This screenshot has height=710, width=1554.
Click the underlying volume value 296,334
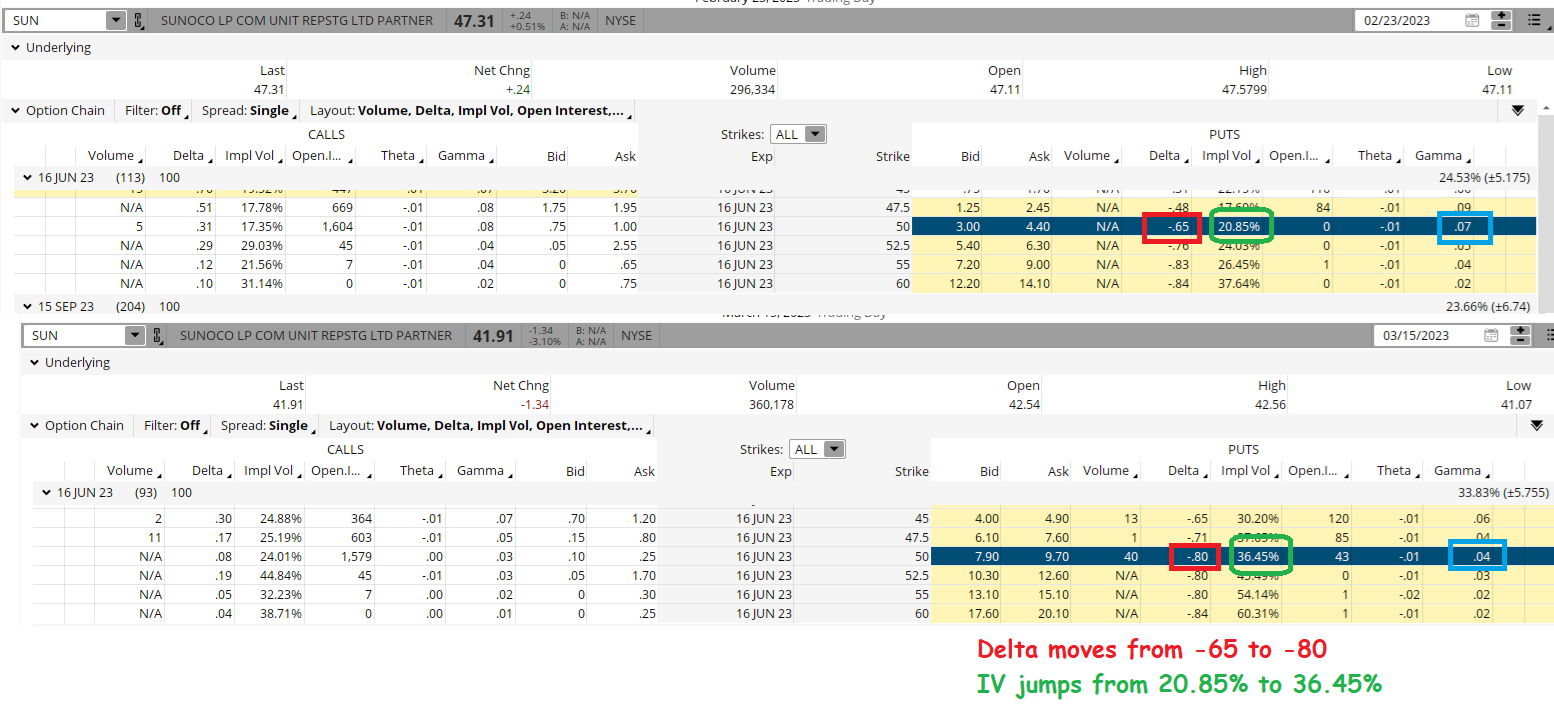point(753,89)
